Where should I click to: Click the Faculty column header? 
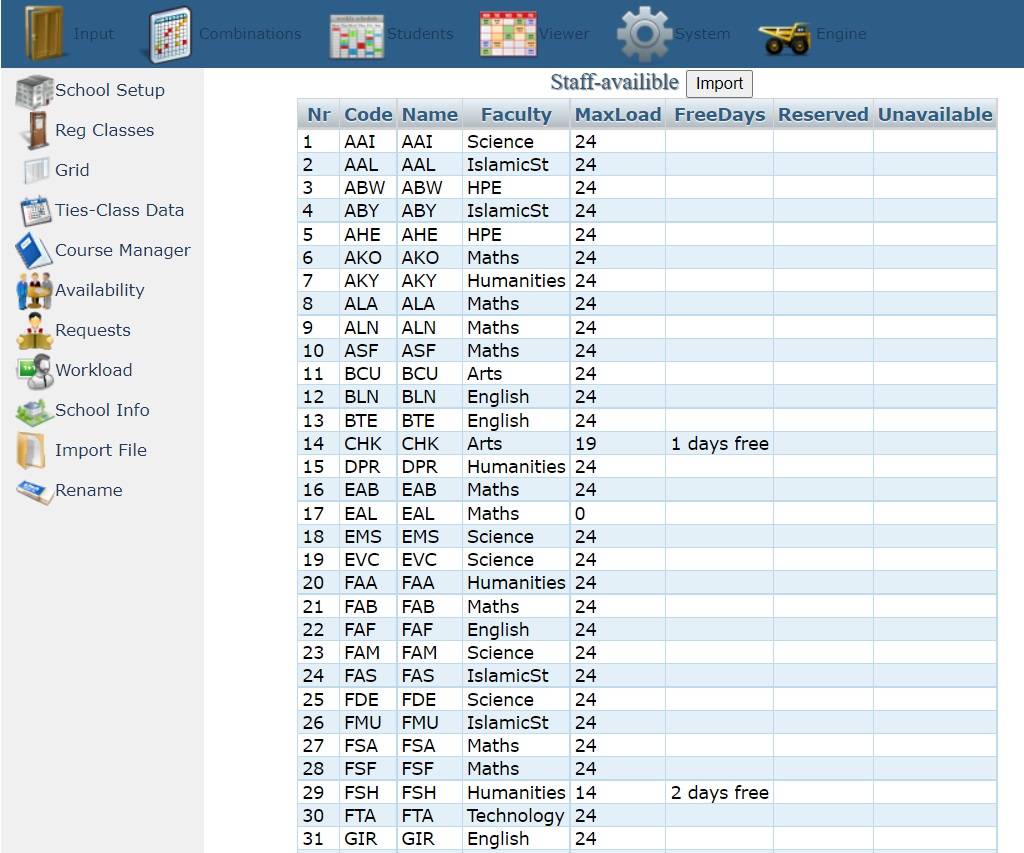coord(516,115)
